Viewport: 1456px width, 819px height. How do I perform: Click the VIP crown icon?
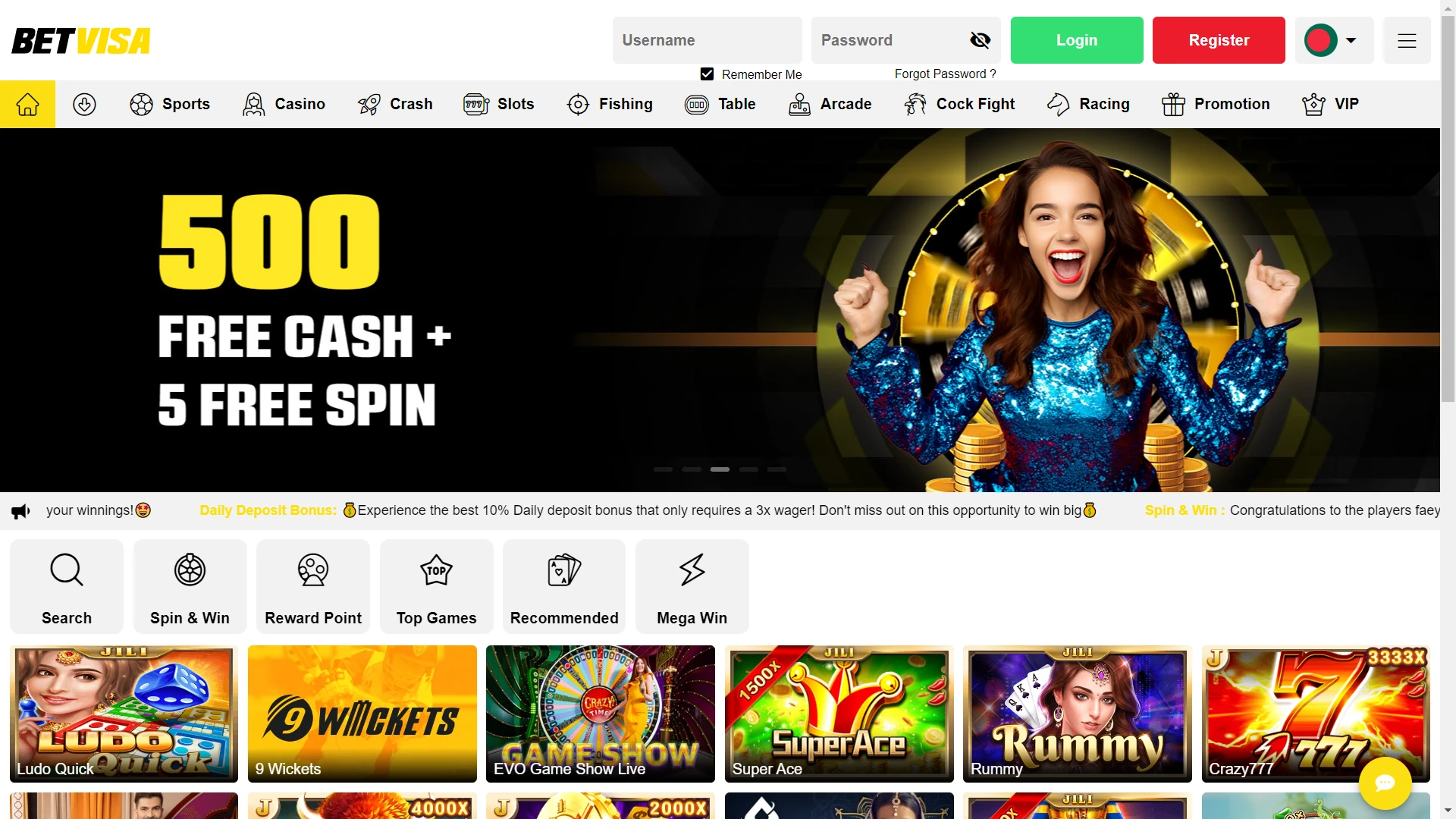1313,104
